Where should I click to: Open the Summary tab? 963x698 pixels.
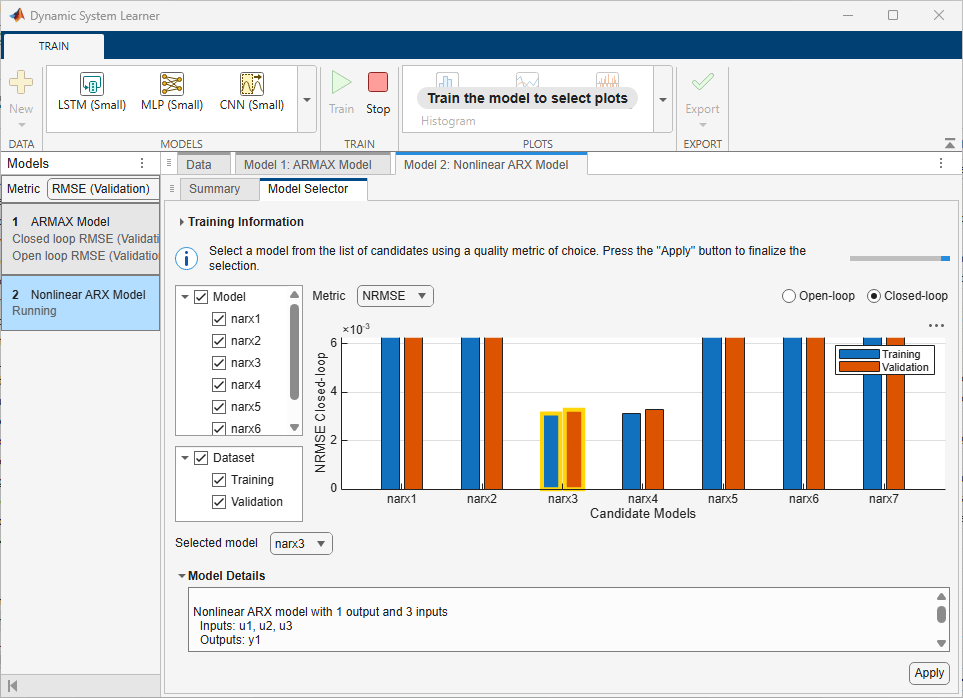219,189
